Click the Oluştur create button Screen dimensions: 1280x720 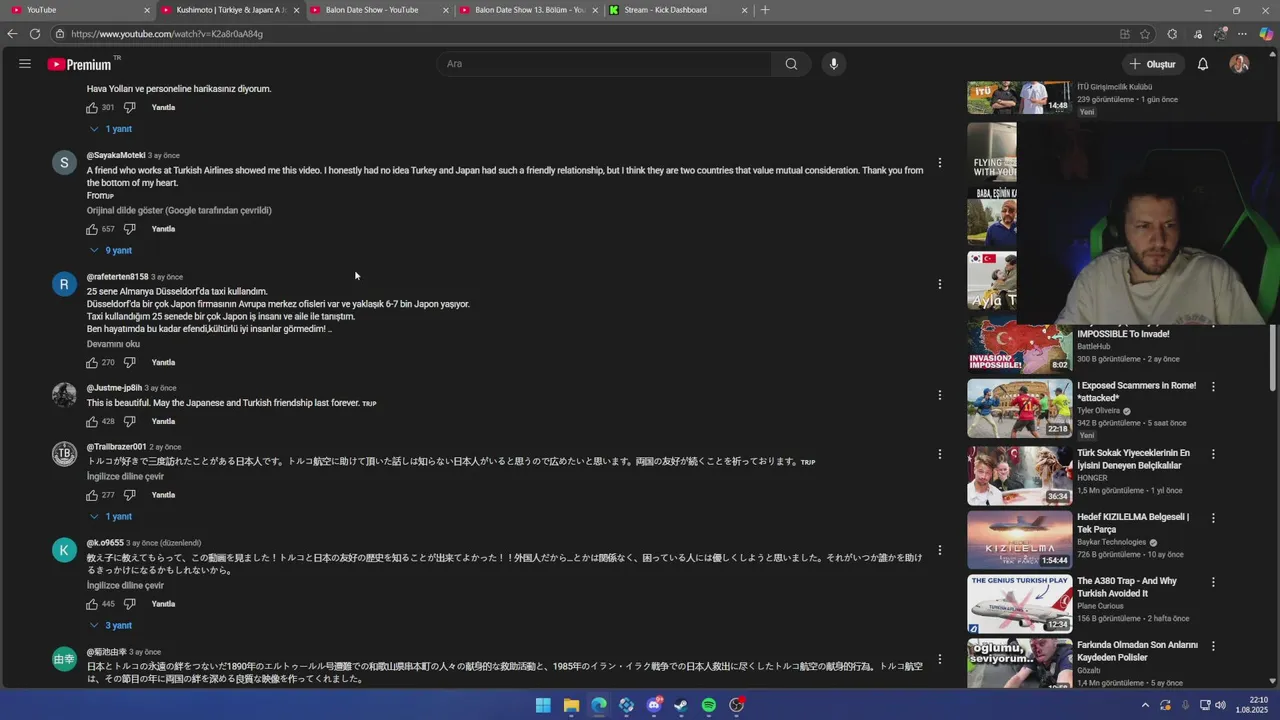click(x=1152, y=64)
